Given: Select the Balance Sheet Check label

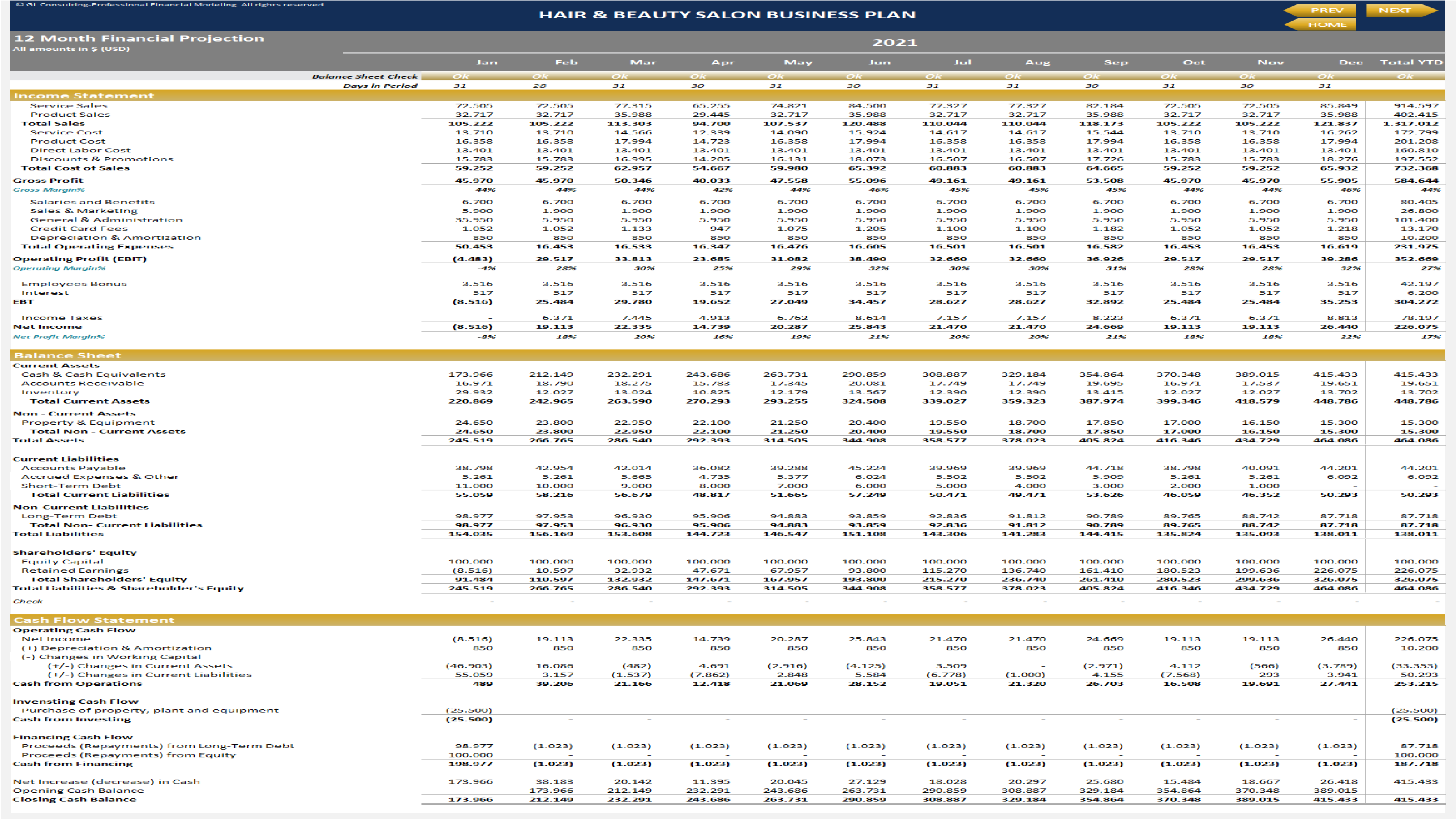Looking at the screenshot, I should (x=365, y=76).
